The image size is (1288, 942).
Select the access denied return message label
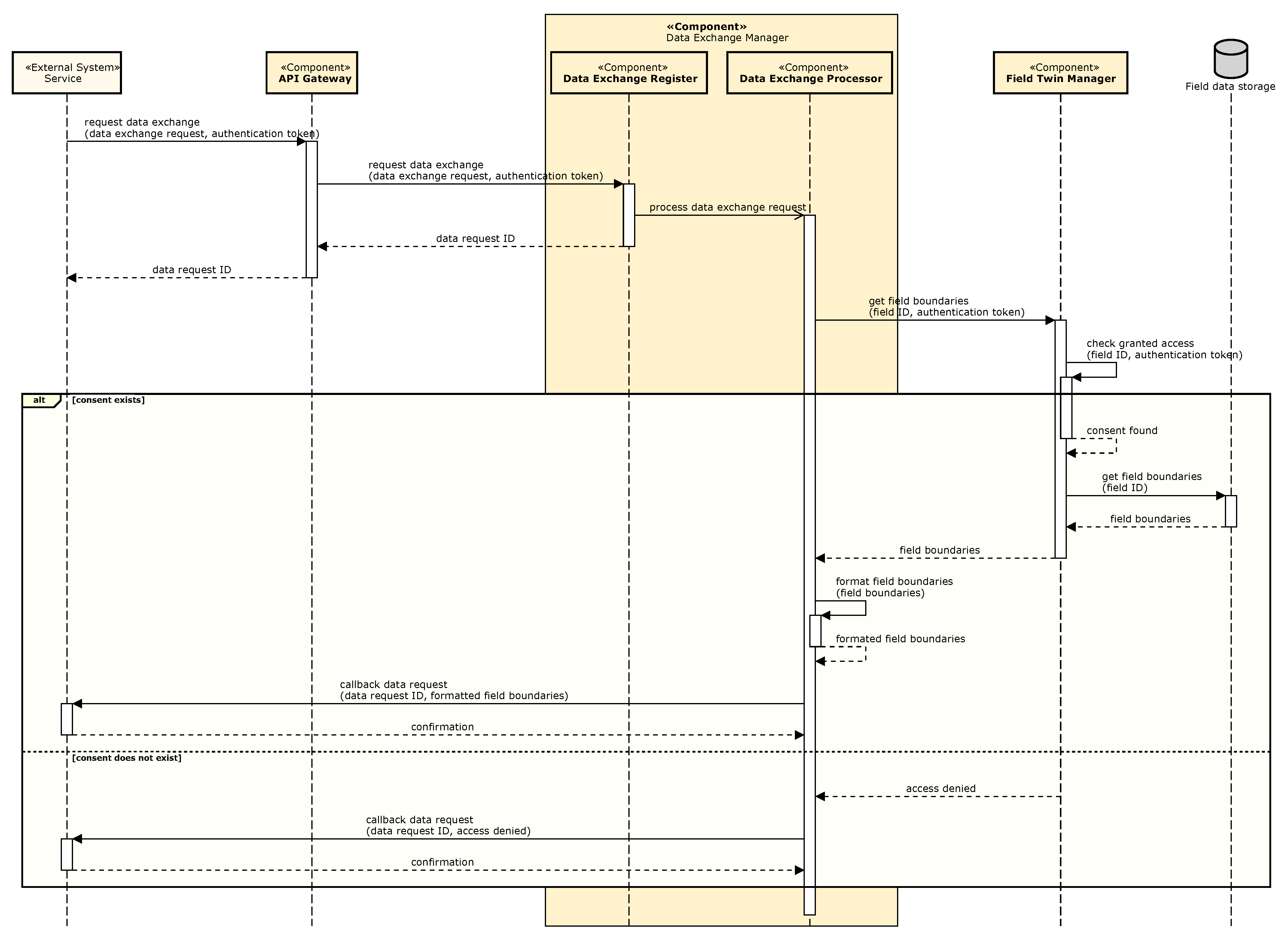(x=940, y=789)
